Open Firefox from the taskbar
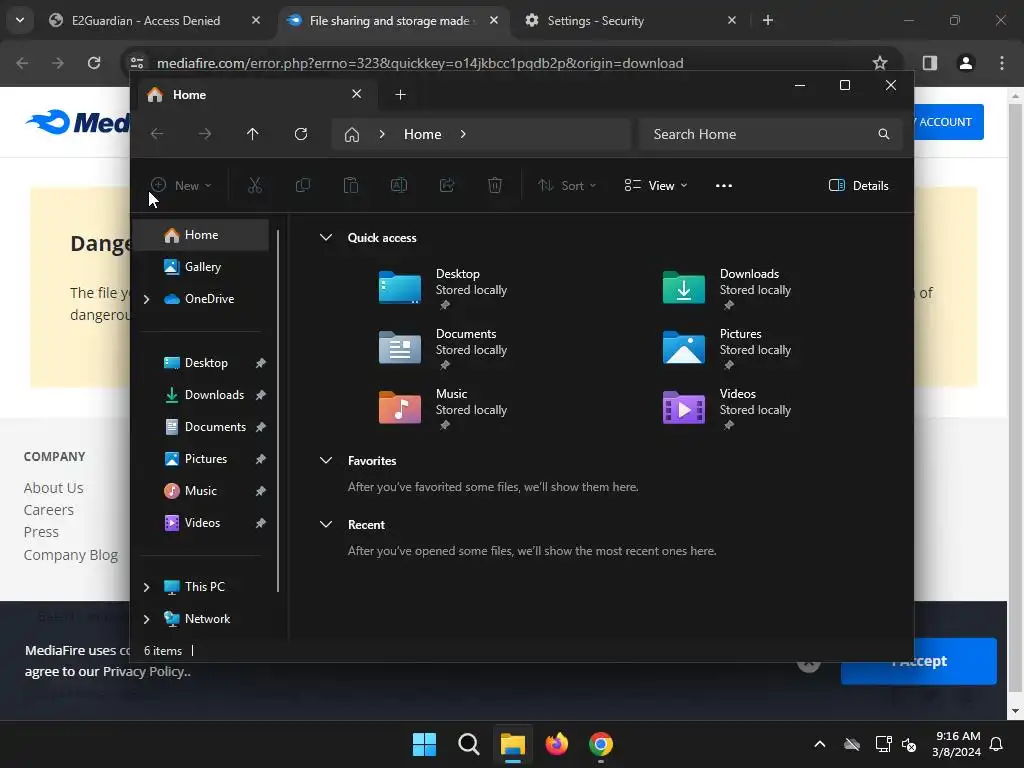Viewport: 1024px width, 768px height. pyautogui.click(x=556, y=744)
